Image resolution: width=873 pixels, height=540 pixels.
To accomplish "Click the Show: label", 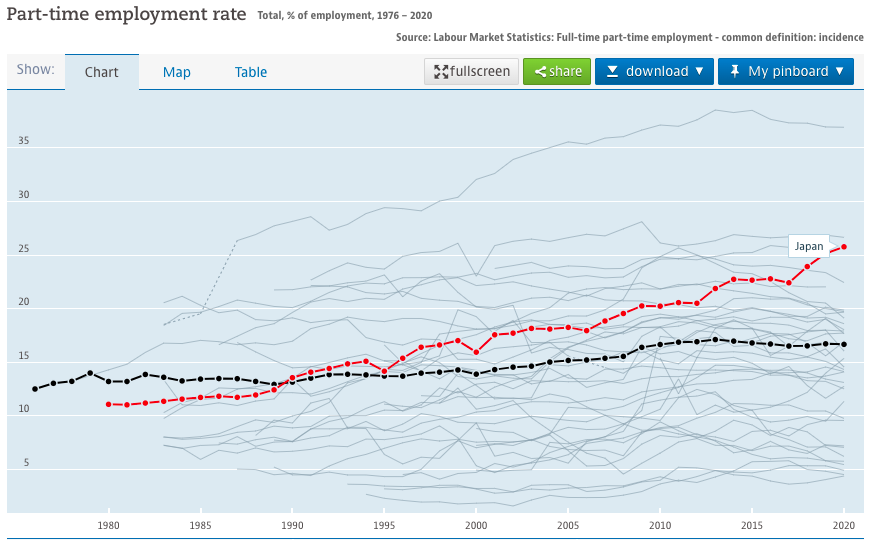I will click(36, 69).
